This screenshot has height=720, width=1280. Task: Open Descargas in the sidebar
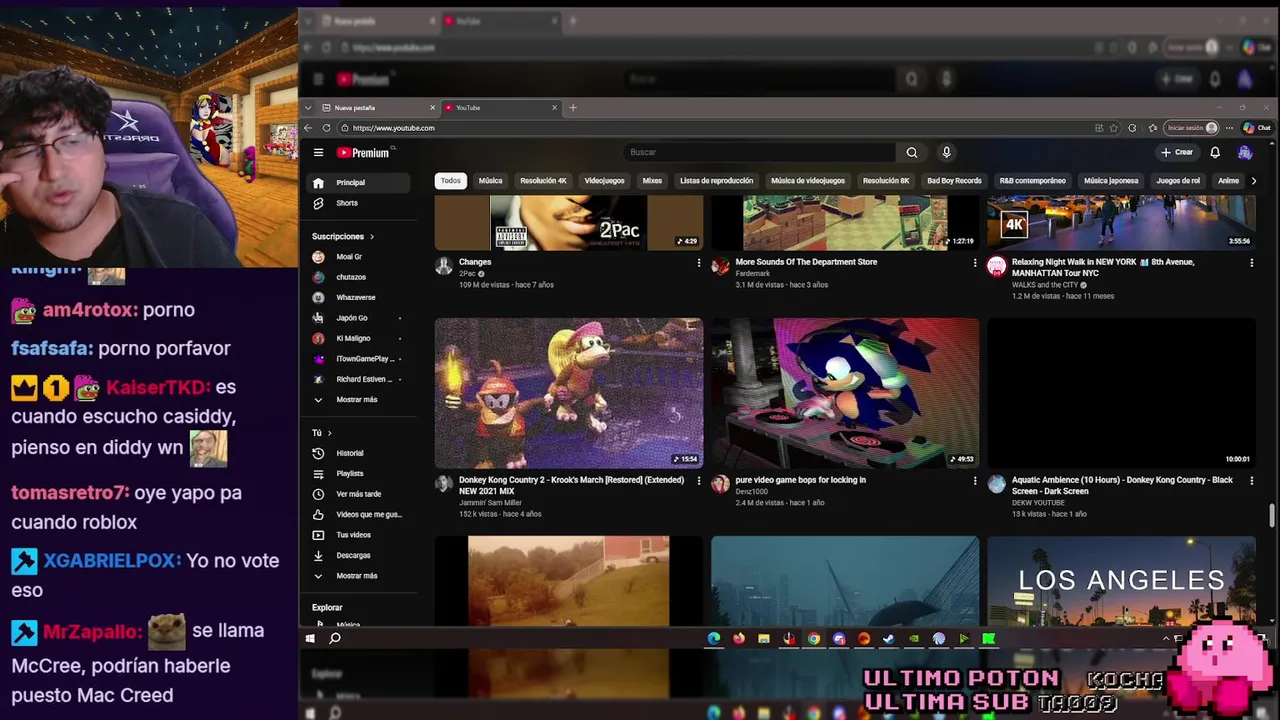[358, 555]
